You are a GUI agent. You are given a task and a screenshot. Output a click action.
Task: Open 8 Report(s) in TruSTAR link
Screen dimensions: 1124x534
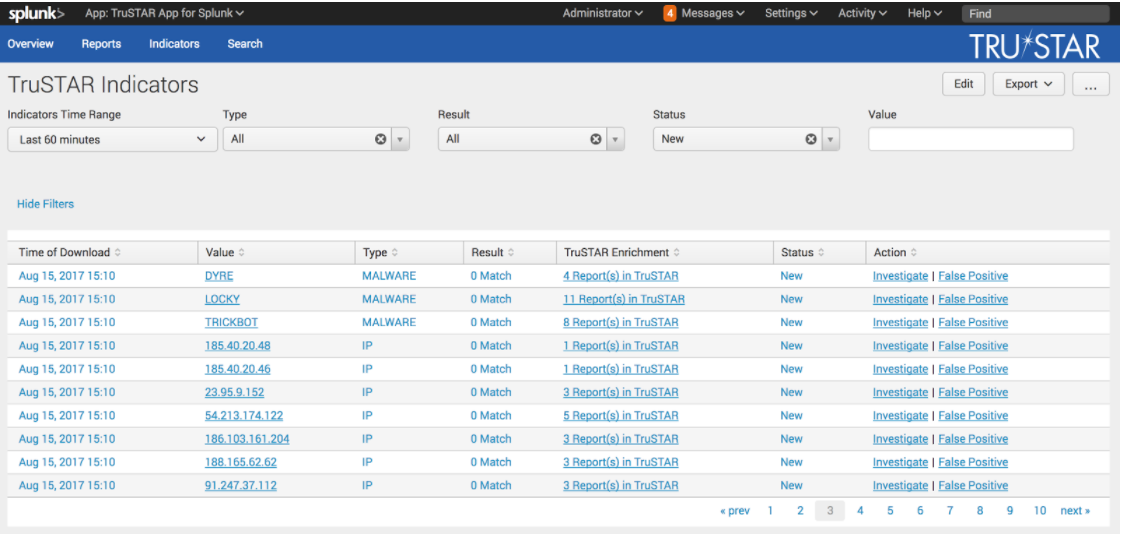tap(621, 323)
